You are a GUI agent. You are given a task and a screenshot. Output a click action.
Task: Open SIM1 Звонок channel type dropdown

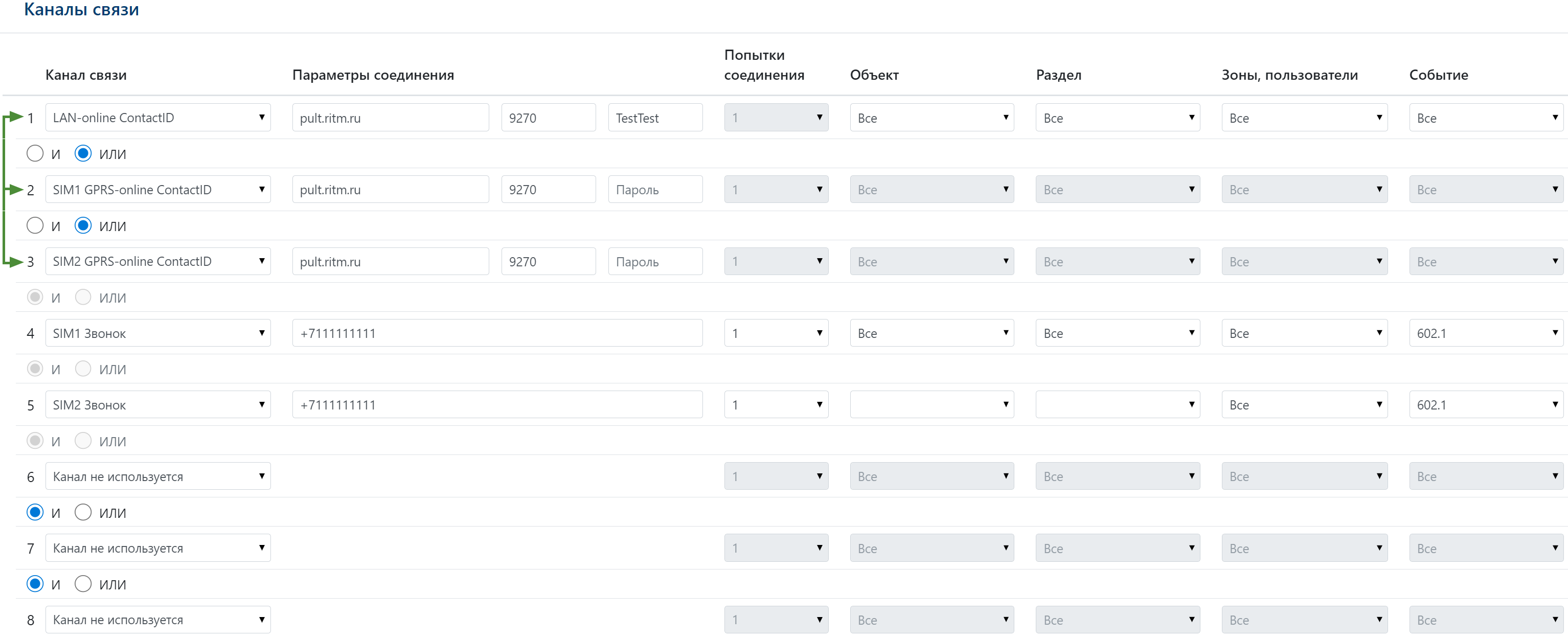(157, 333)
